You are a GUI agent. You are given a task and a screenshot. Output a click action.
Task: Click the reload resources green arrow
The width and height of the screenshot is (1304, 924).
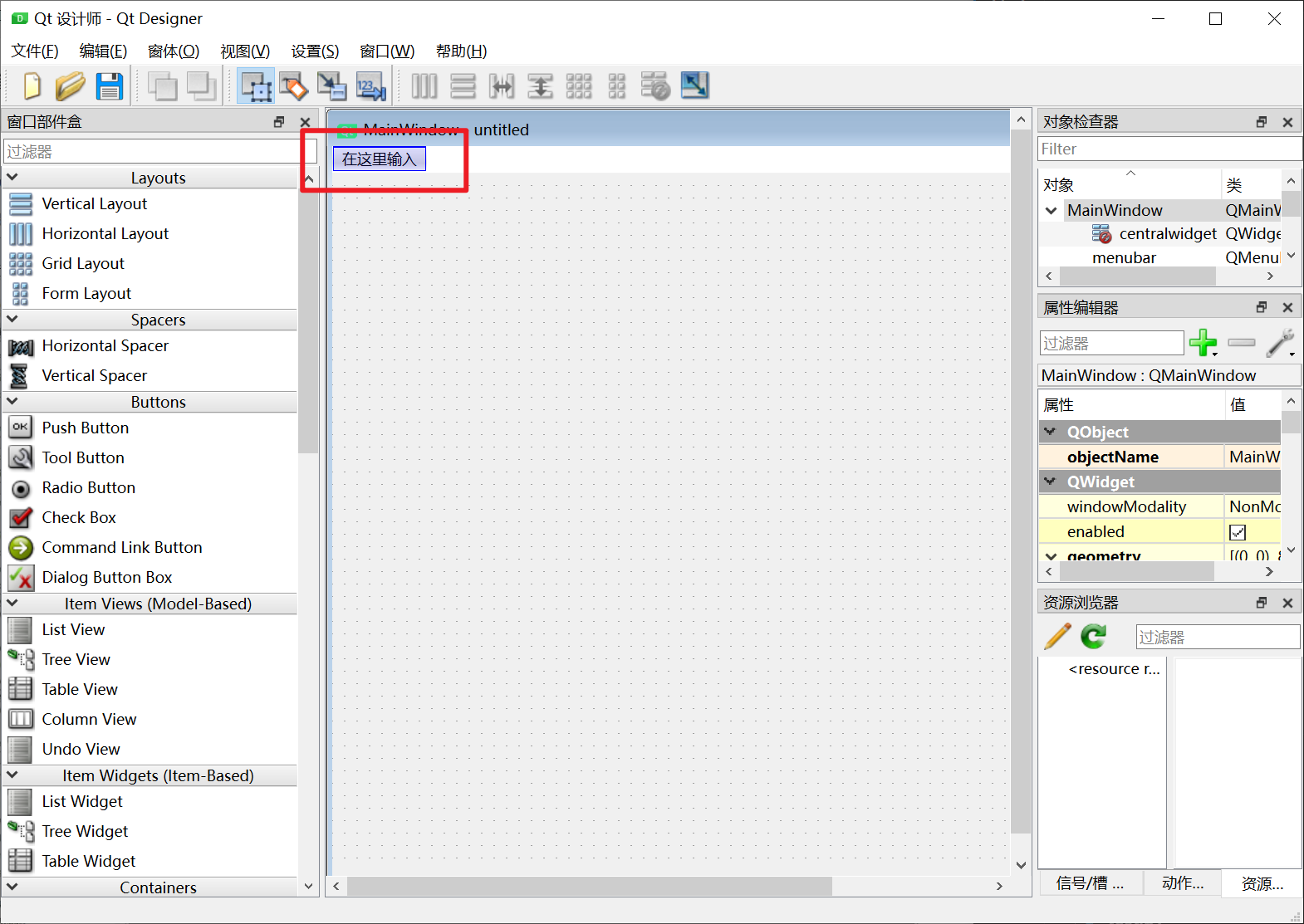click(1094, 637)
